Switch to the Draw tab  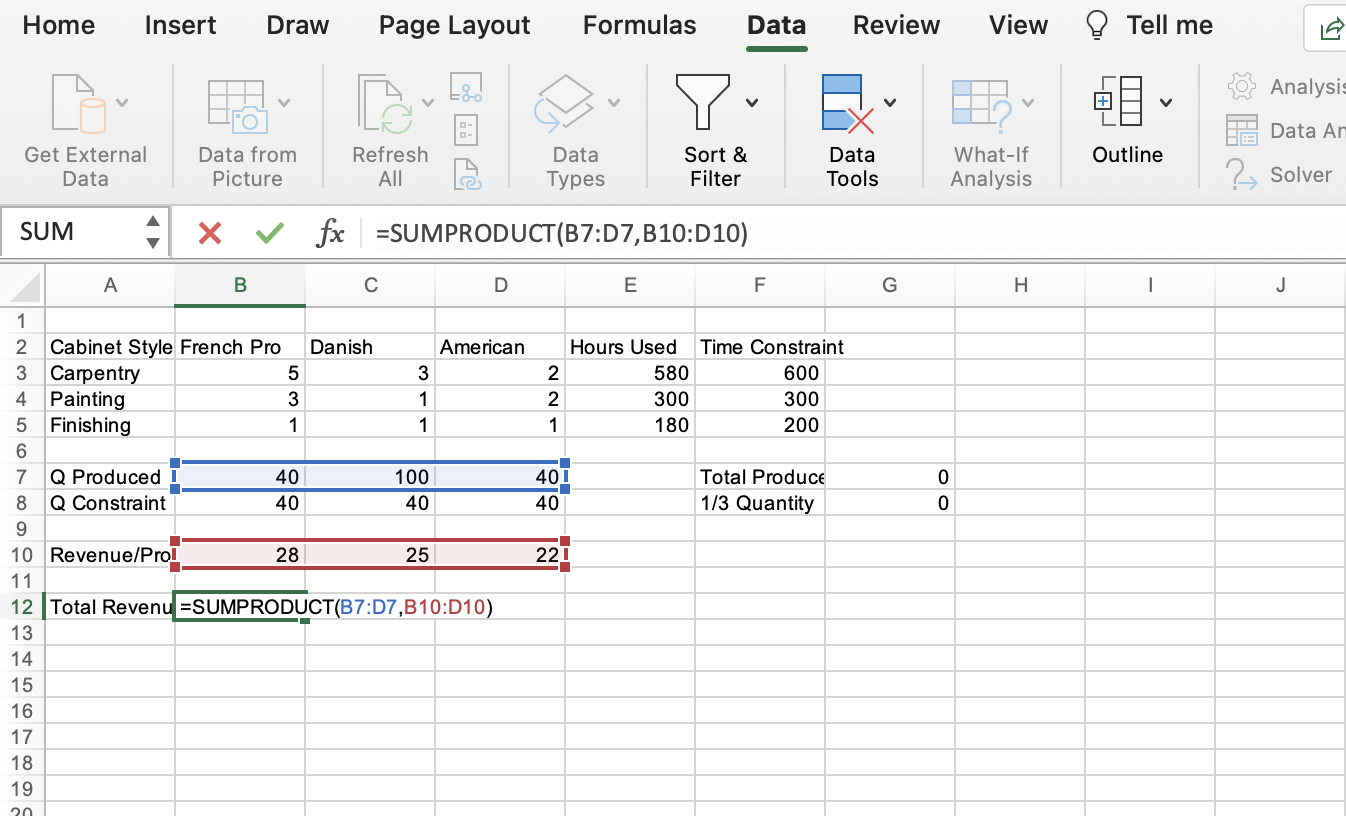pos(297,25)
